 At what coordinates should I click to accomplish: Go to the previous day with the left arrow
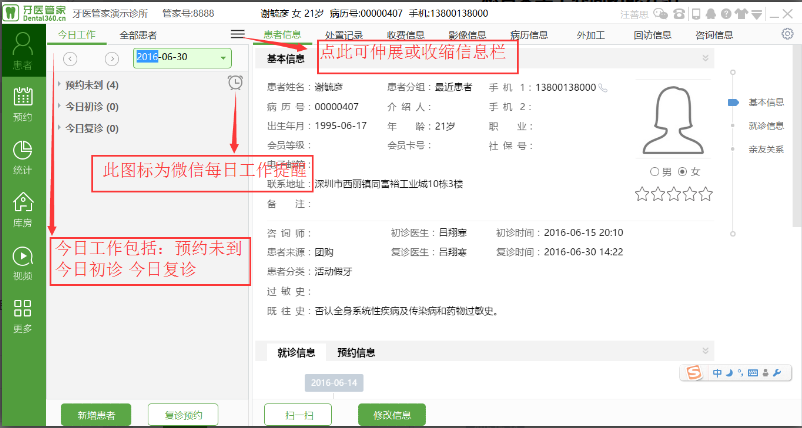click(71, 59)
